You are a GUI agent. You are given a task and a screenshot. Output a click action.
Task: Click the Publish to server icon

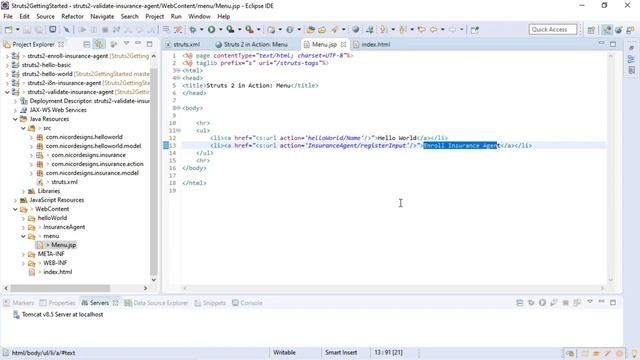[577, 302]
